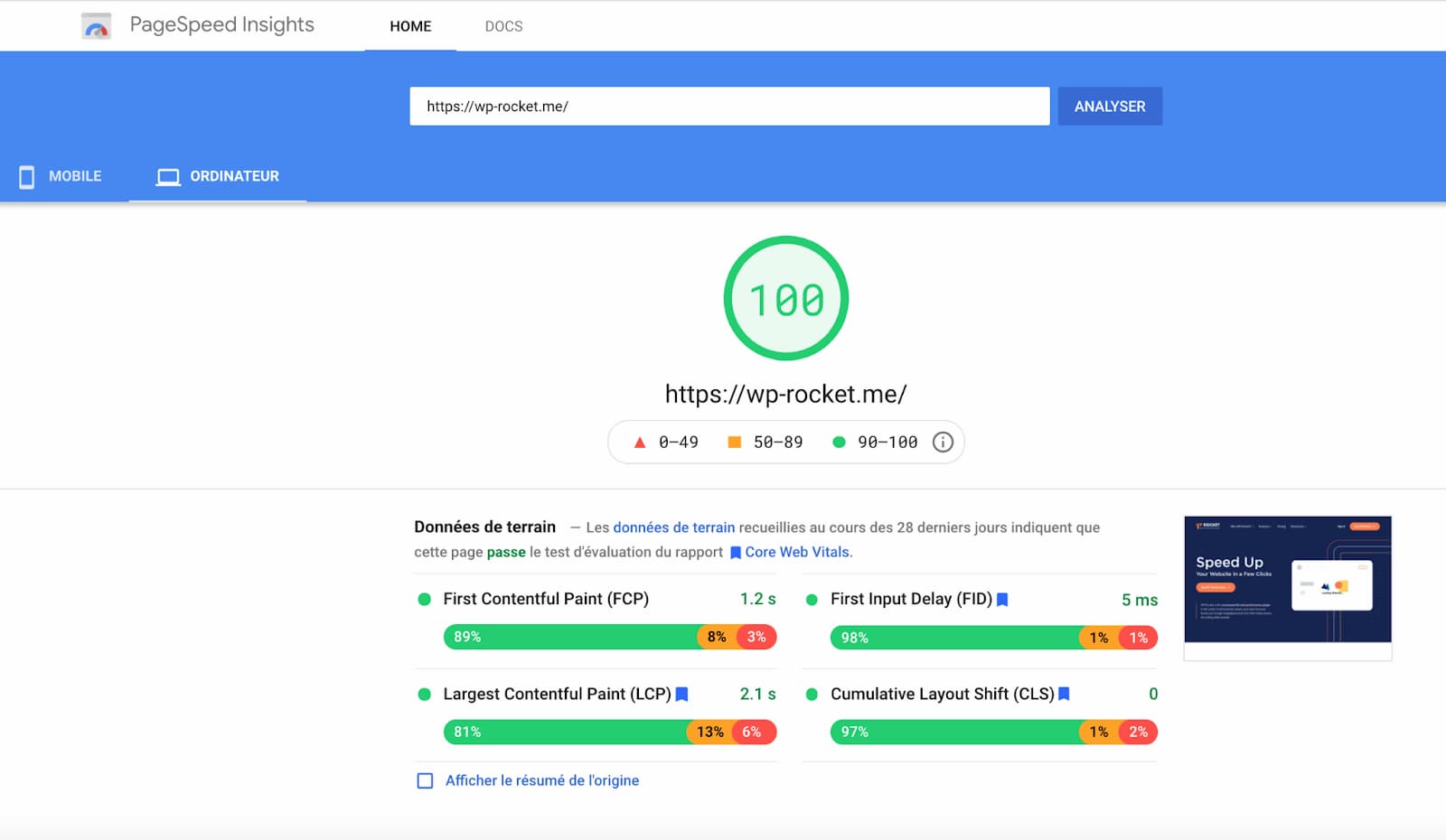Click the mobile phone icon
Image resolution: width=1446 pixels, height=840 pixels.
(27, 177)
